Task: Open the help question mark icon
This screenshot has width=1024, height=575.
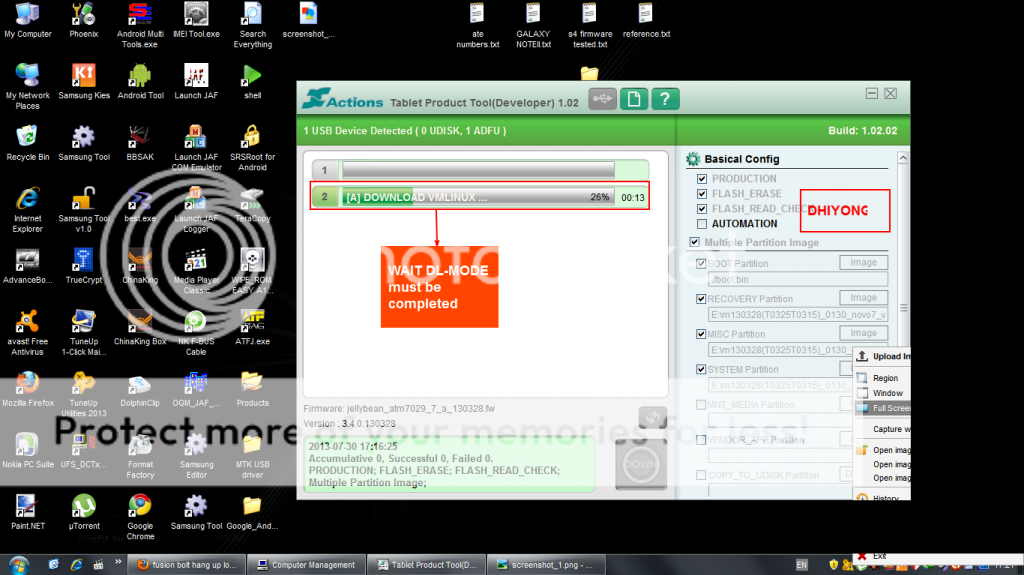Action: pyautogui.click(x=665, y=99)
